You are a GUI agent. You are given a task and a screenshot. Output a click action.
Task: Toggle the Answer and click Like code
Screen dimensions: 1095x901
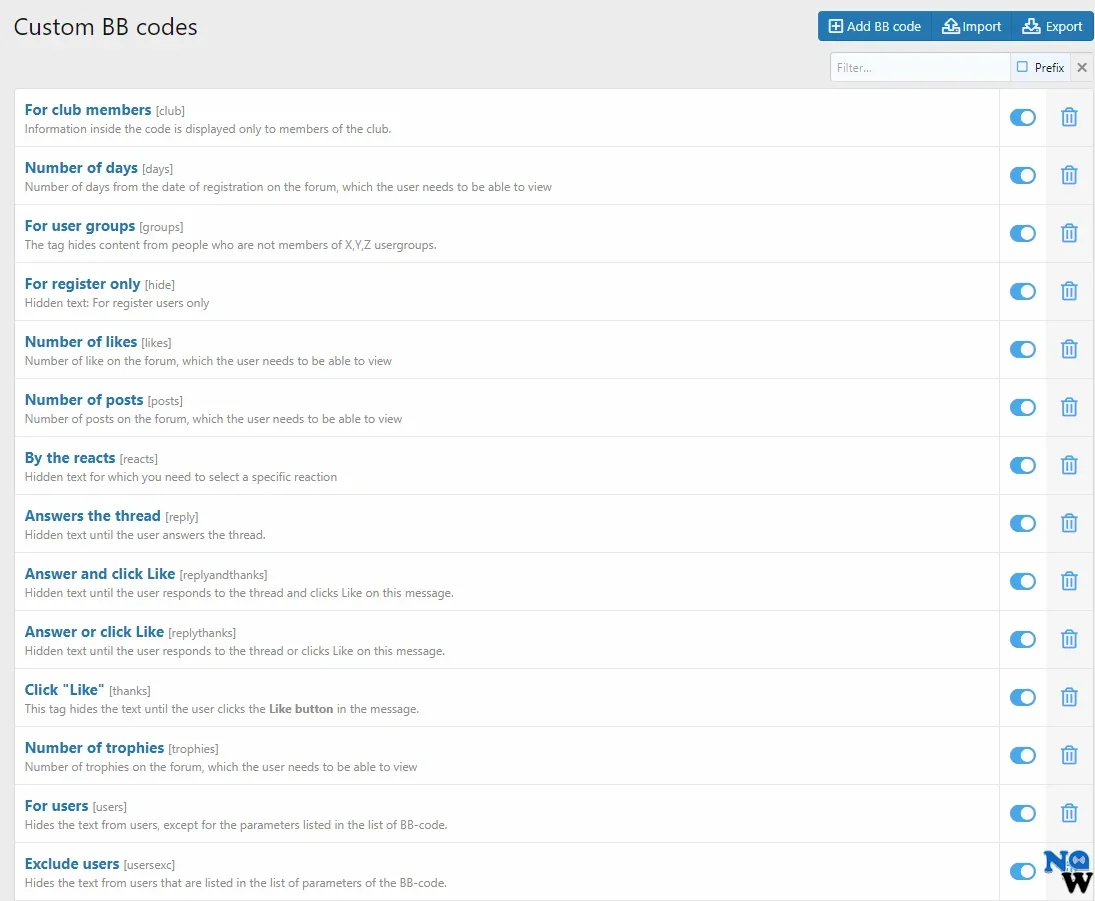click(x=1022, y=581)
